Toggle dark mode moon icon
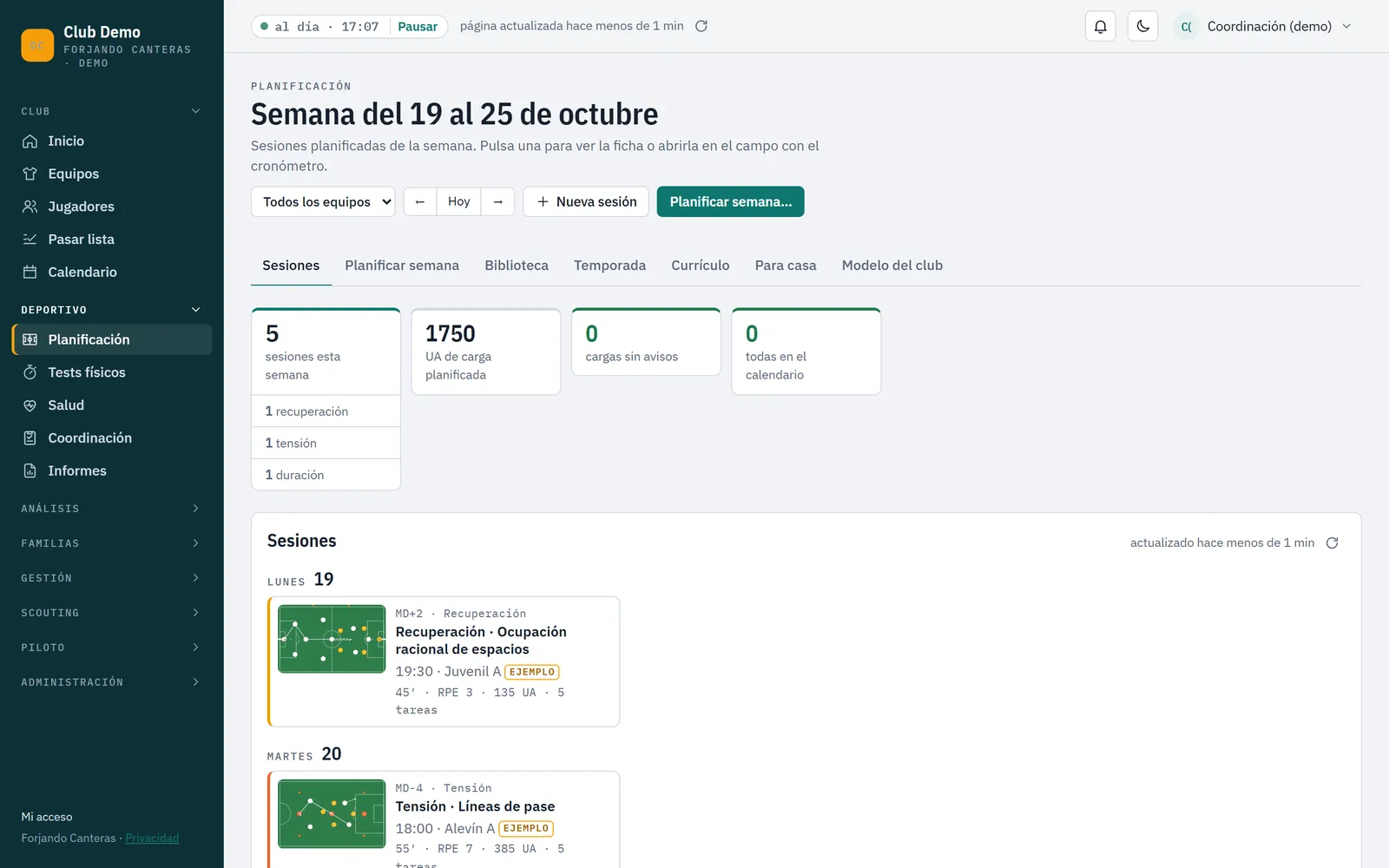The image size is (1389, 868). pyautogui.click(x=1142, y=26)
